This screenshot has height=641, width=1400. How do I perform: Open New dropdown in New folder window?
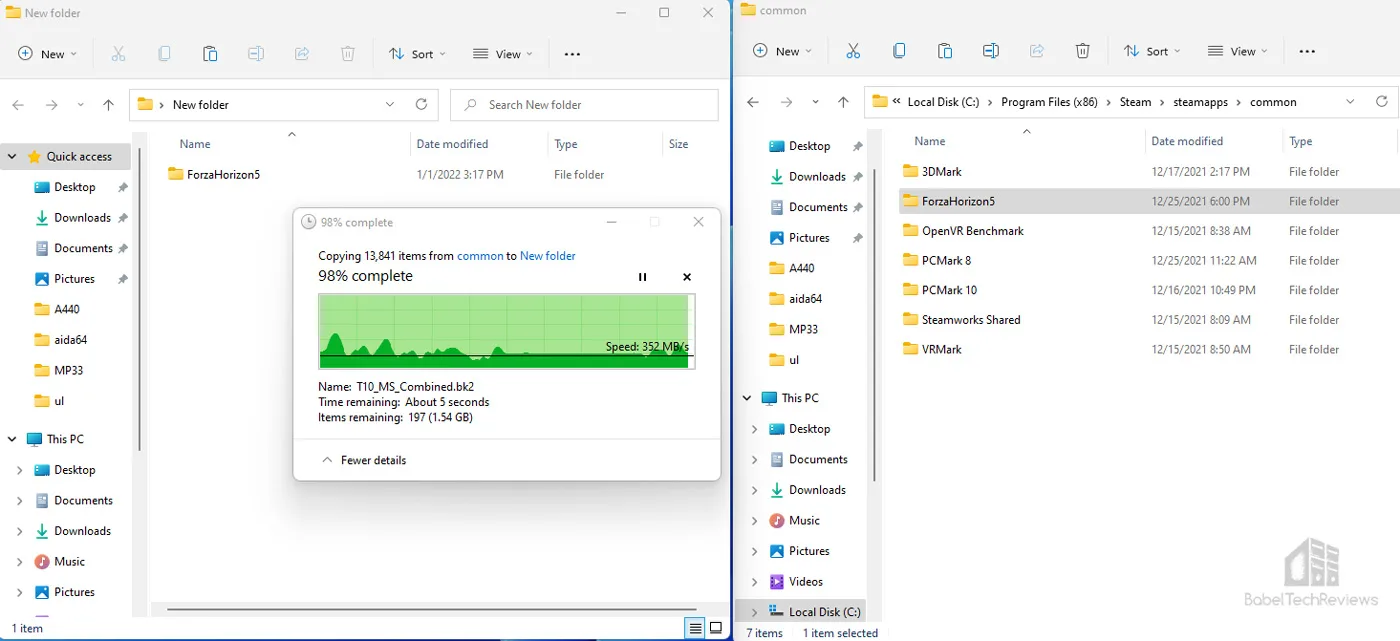pyautogui.click(x=47, y=54)
